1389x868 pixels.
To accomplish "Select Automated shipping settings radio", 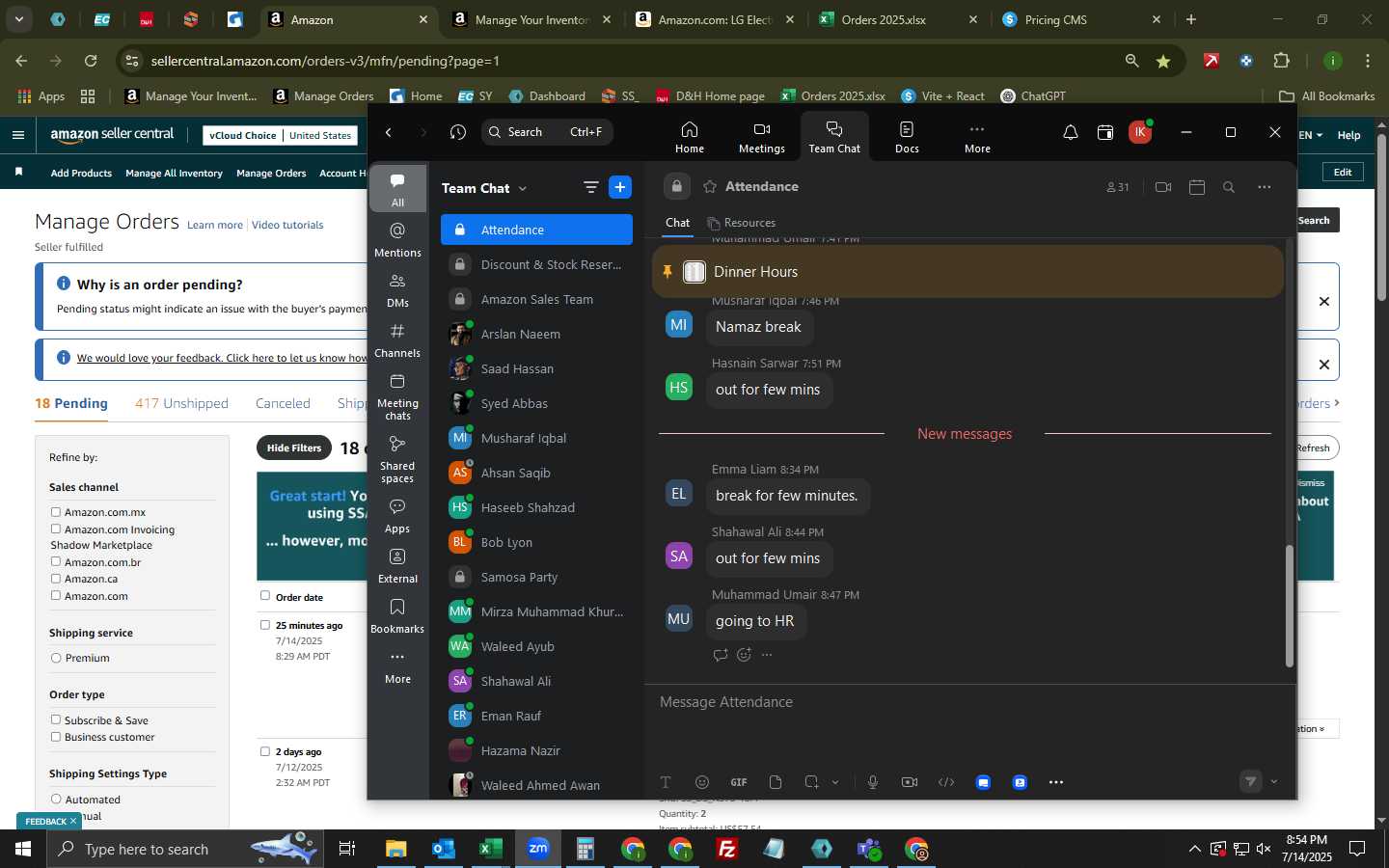I will (56, 799).
